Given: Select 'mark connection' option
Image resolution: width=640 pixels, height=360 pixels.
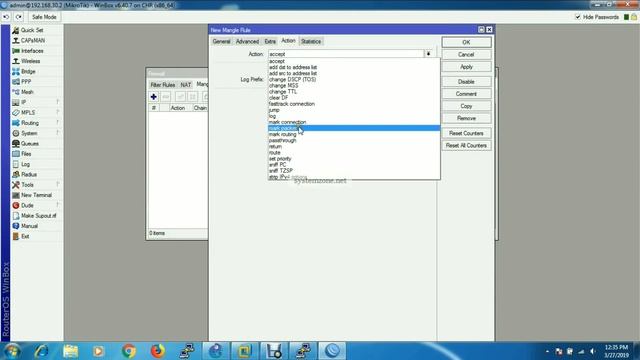Looking at the screenshot, I should pyautogui.click(x=354, y=122).
